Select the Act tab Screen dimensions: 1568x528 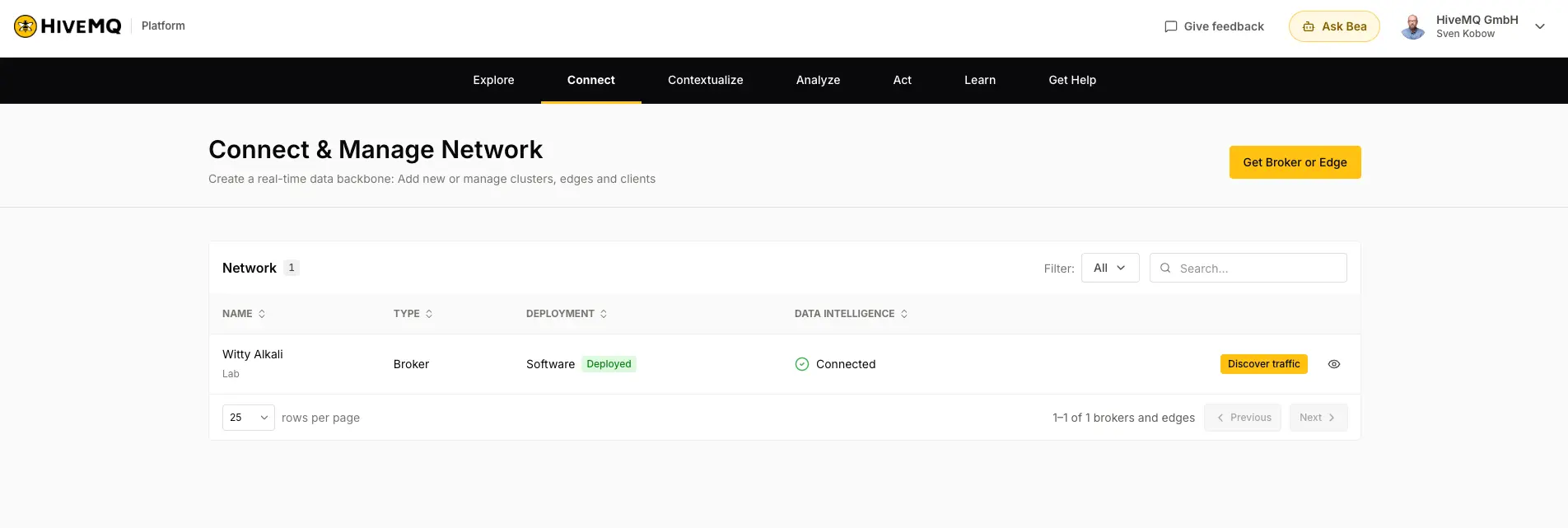[x=903, y=80]
